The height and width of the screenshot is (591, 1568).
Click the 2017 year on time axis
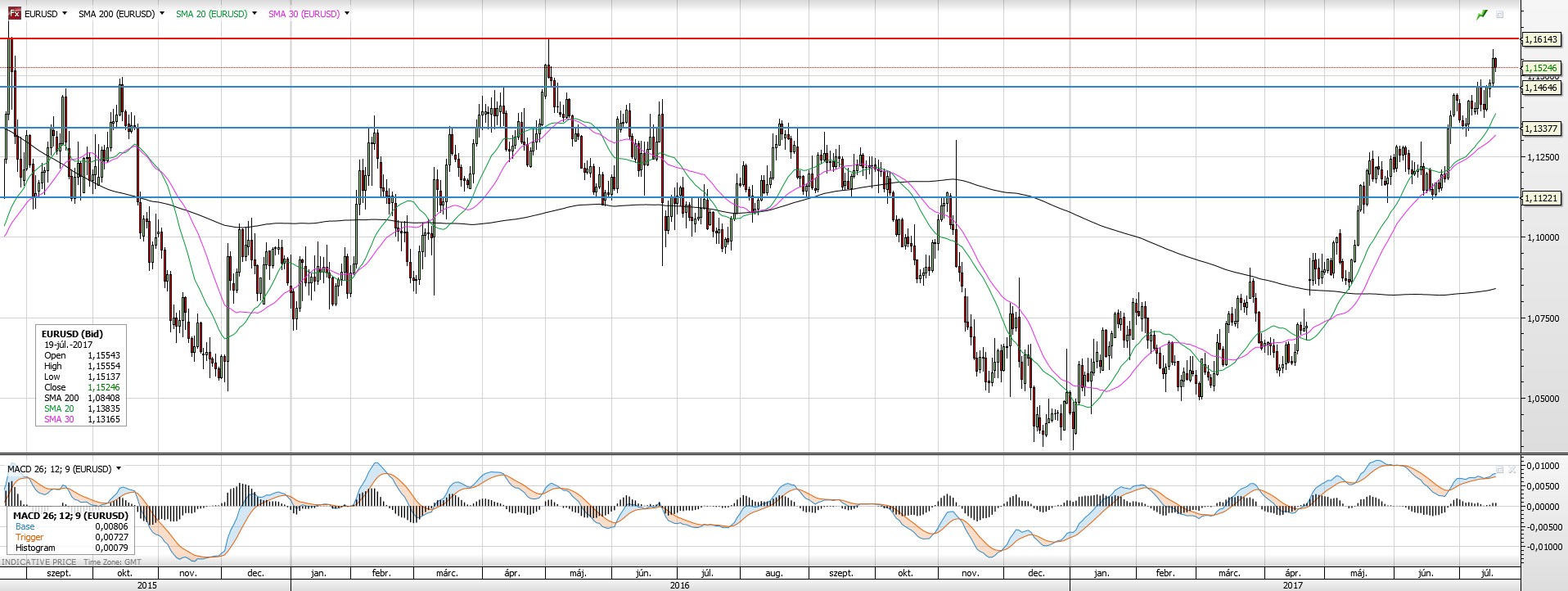pos(1293,585)
